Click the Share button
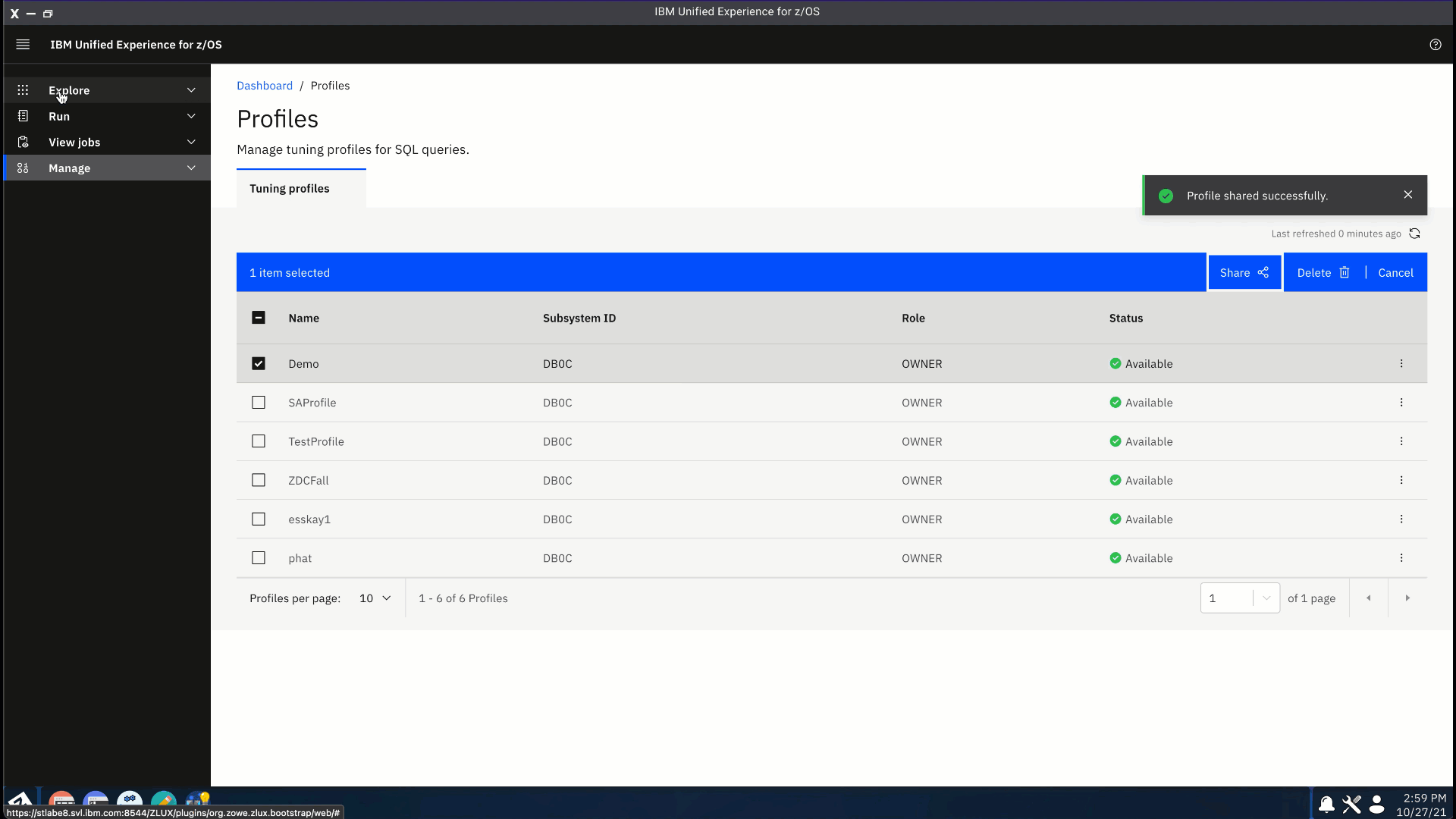The height and width of the screenshot is (819, 1456). (1244, 273)
